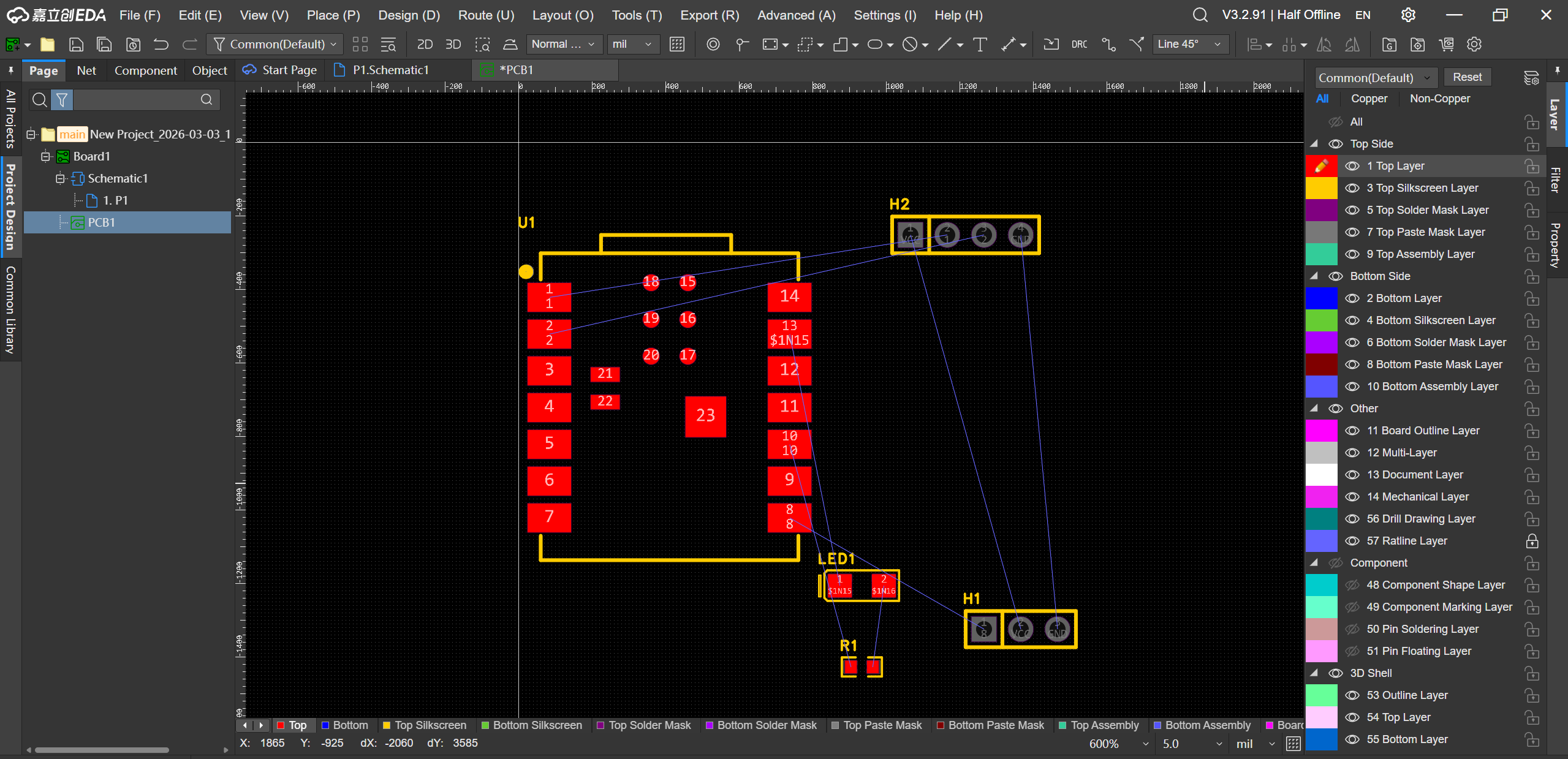The image size is (1568, 759).
Task: Click the Reset button
Action: coord(1467,77)
